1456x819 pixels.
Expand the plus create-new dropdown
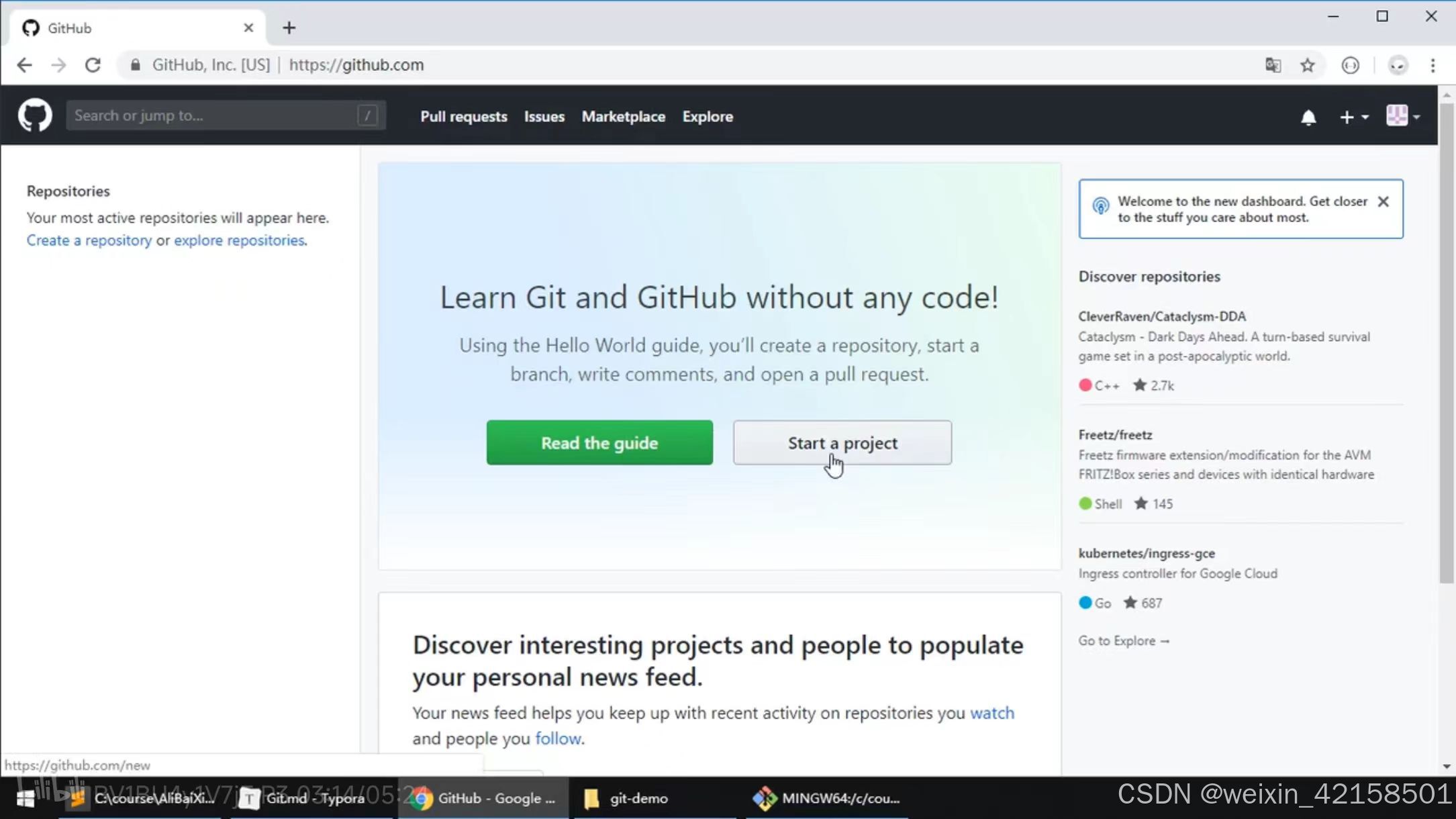coord(1354,117)
